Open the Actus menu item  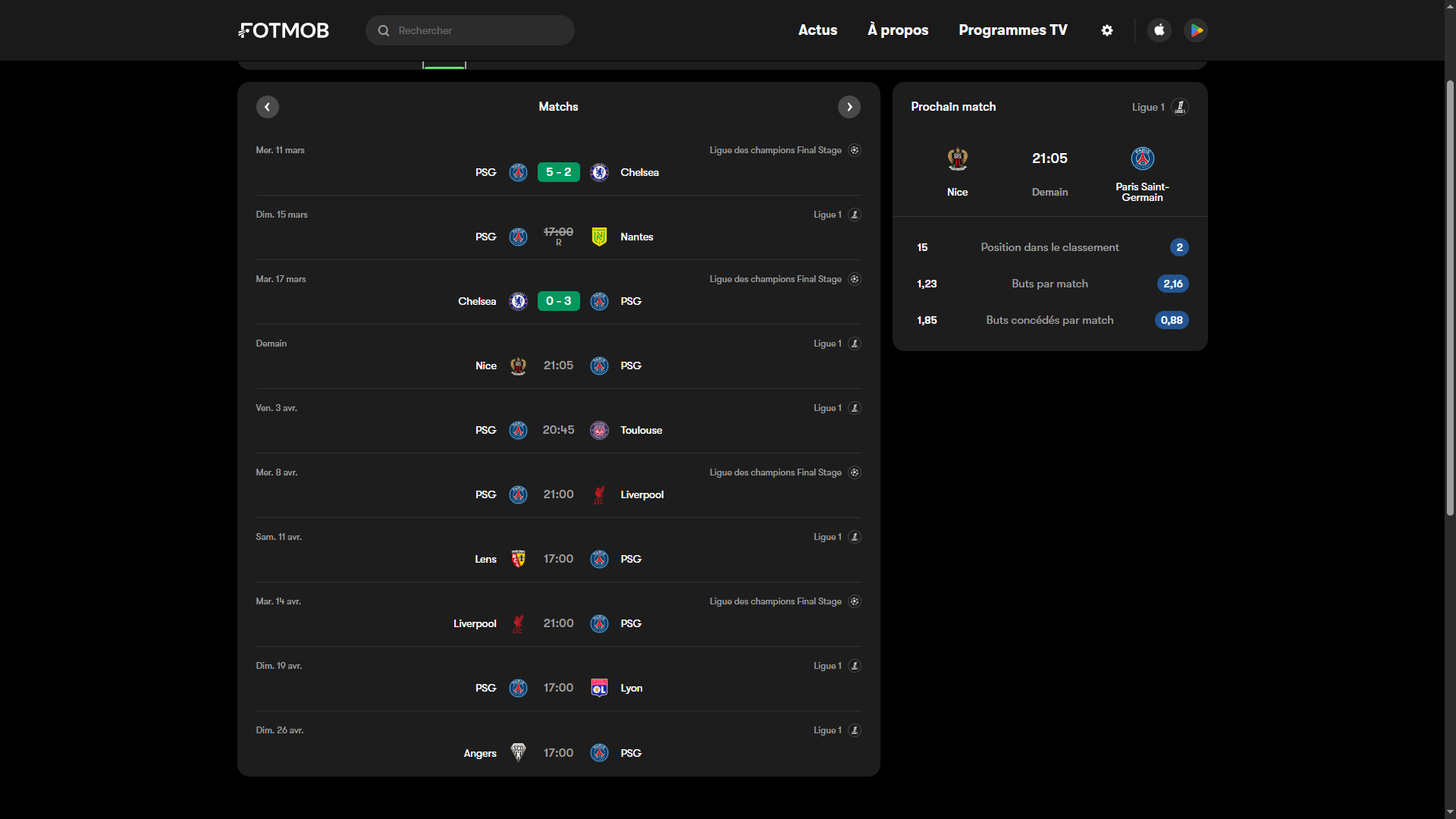(817, 30)
